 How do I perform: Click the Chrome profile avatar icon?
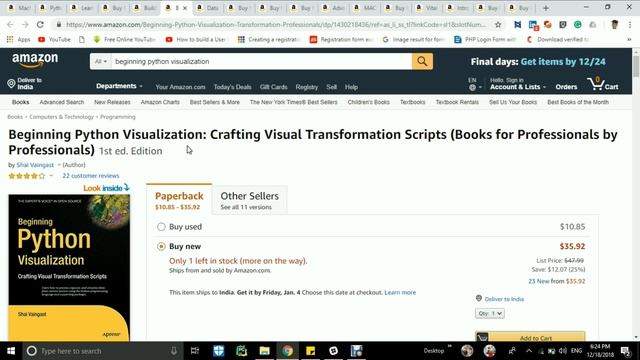tap(614, 24)
